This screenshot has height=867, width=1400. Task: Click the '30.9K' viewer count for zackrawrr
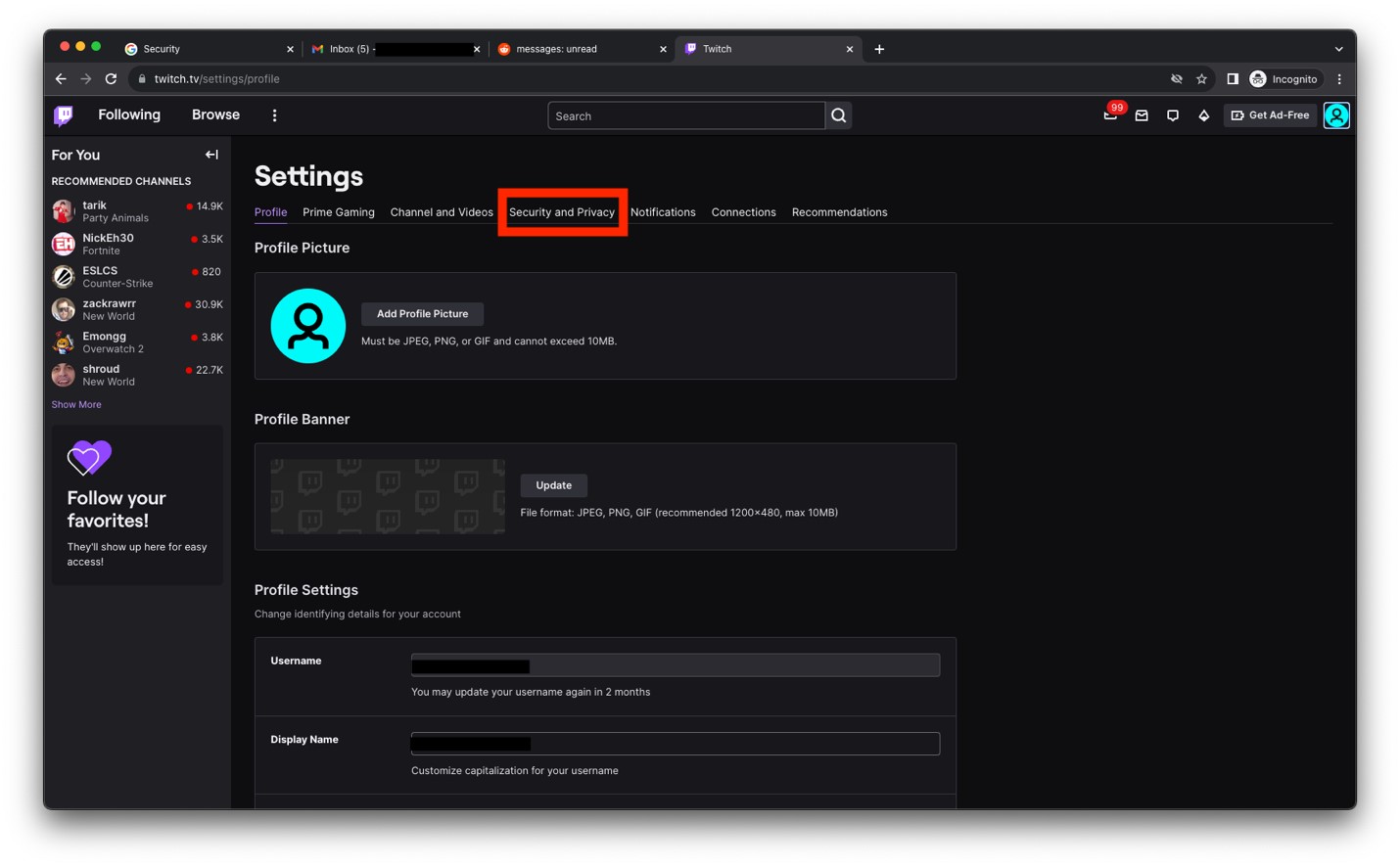[209, 304]
